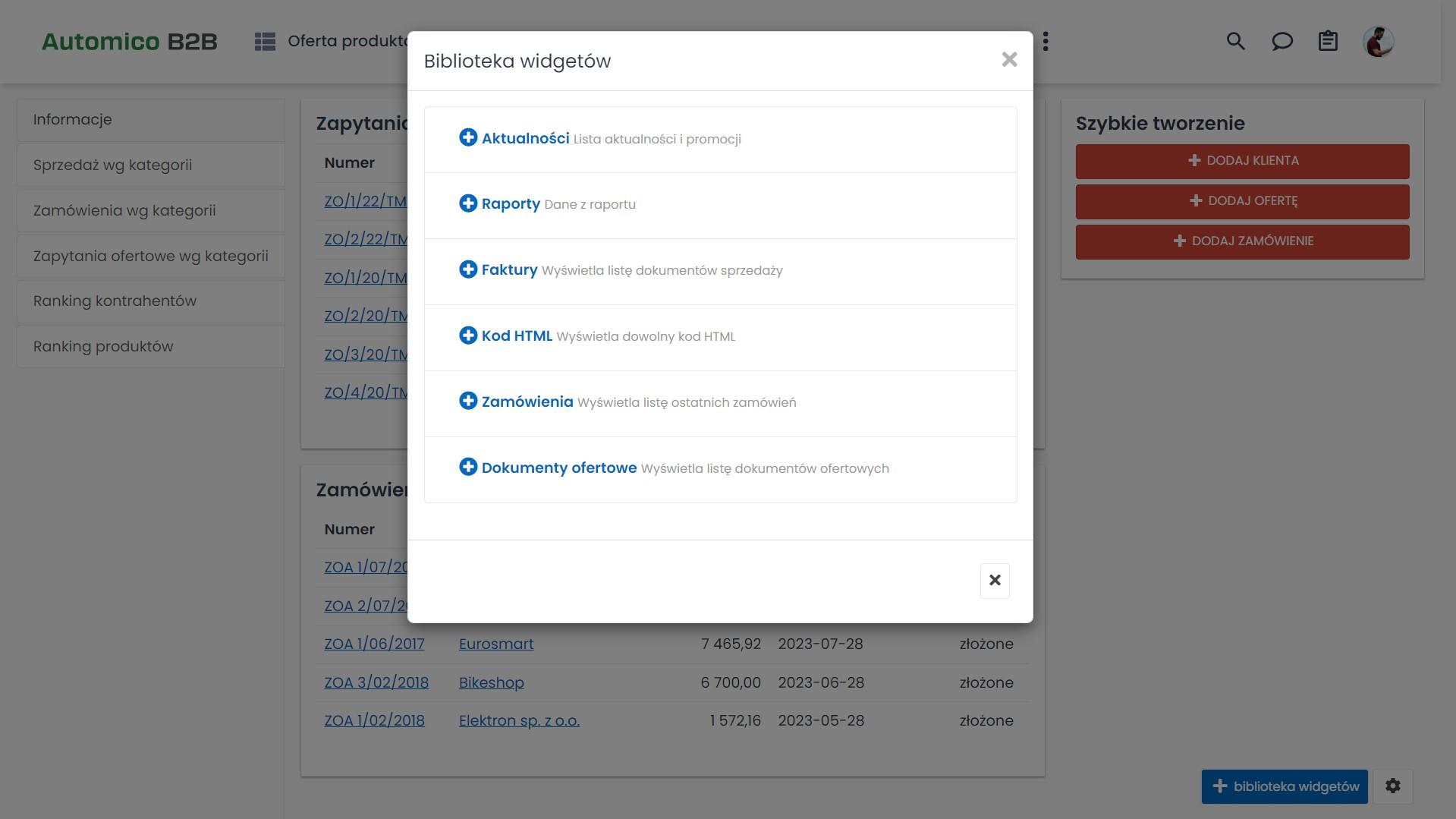The width and height of the screenshot is (1456, 819).
Task: Click the plus icon beside Kod HTML
Action: pos(468,335)
